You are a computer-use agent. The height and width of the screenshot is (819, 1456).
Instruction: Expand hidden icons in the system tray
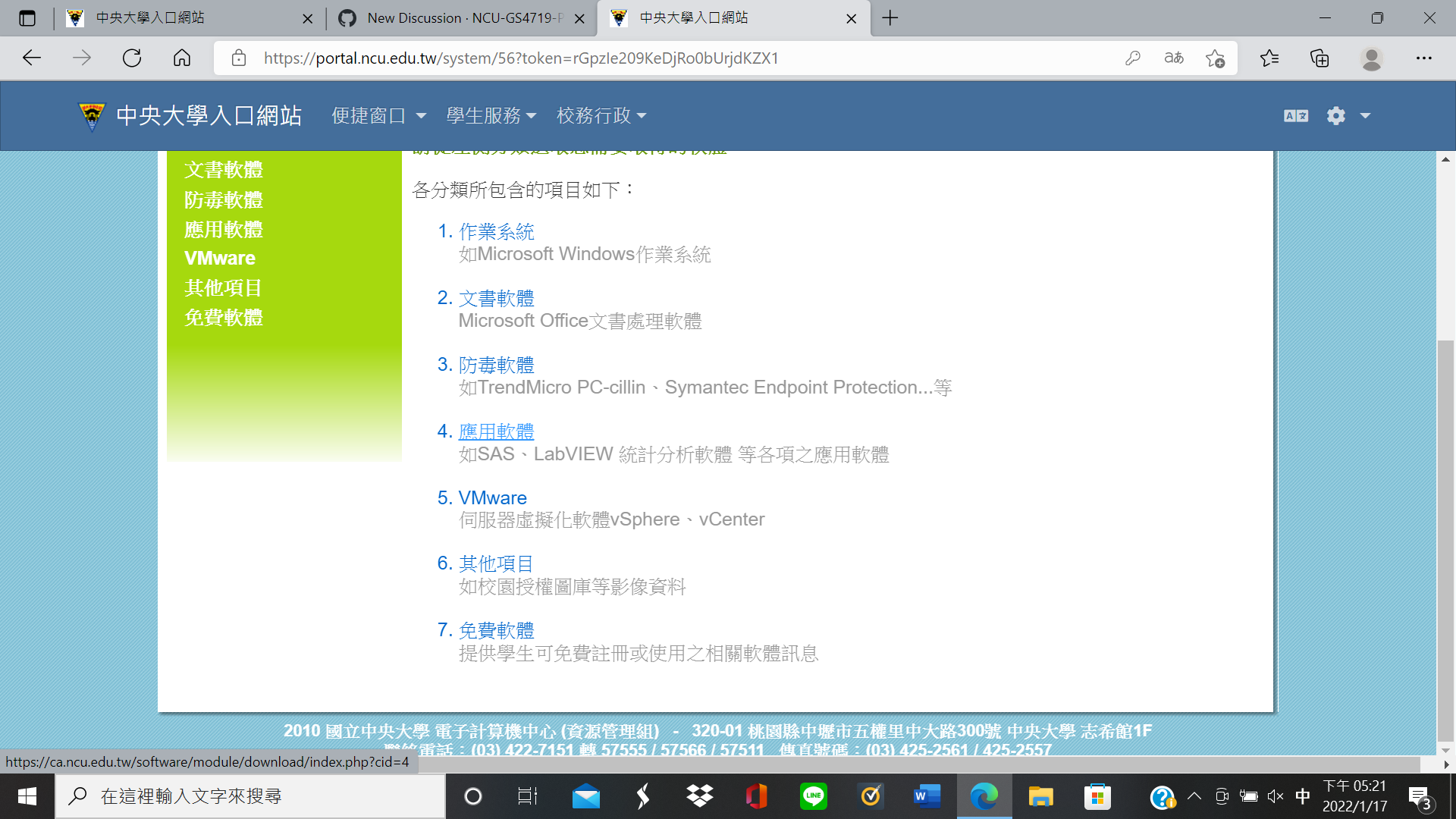click(x=1194, y=796)
